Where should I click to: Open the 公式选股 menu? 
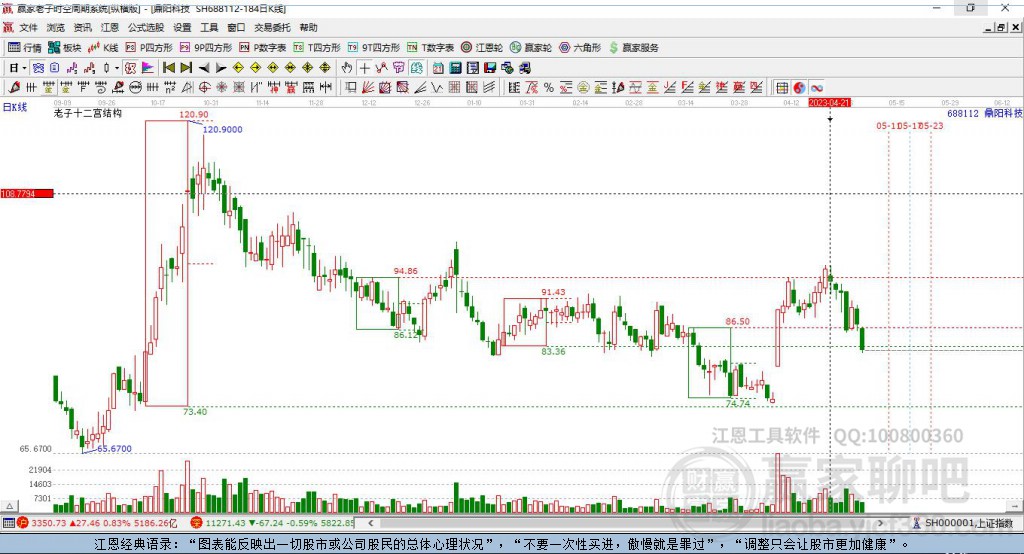pos(146,27)
